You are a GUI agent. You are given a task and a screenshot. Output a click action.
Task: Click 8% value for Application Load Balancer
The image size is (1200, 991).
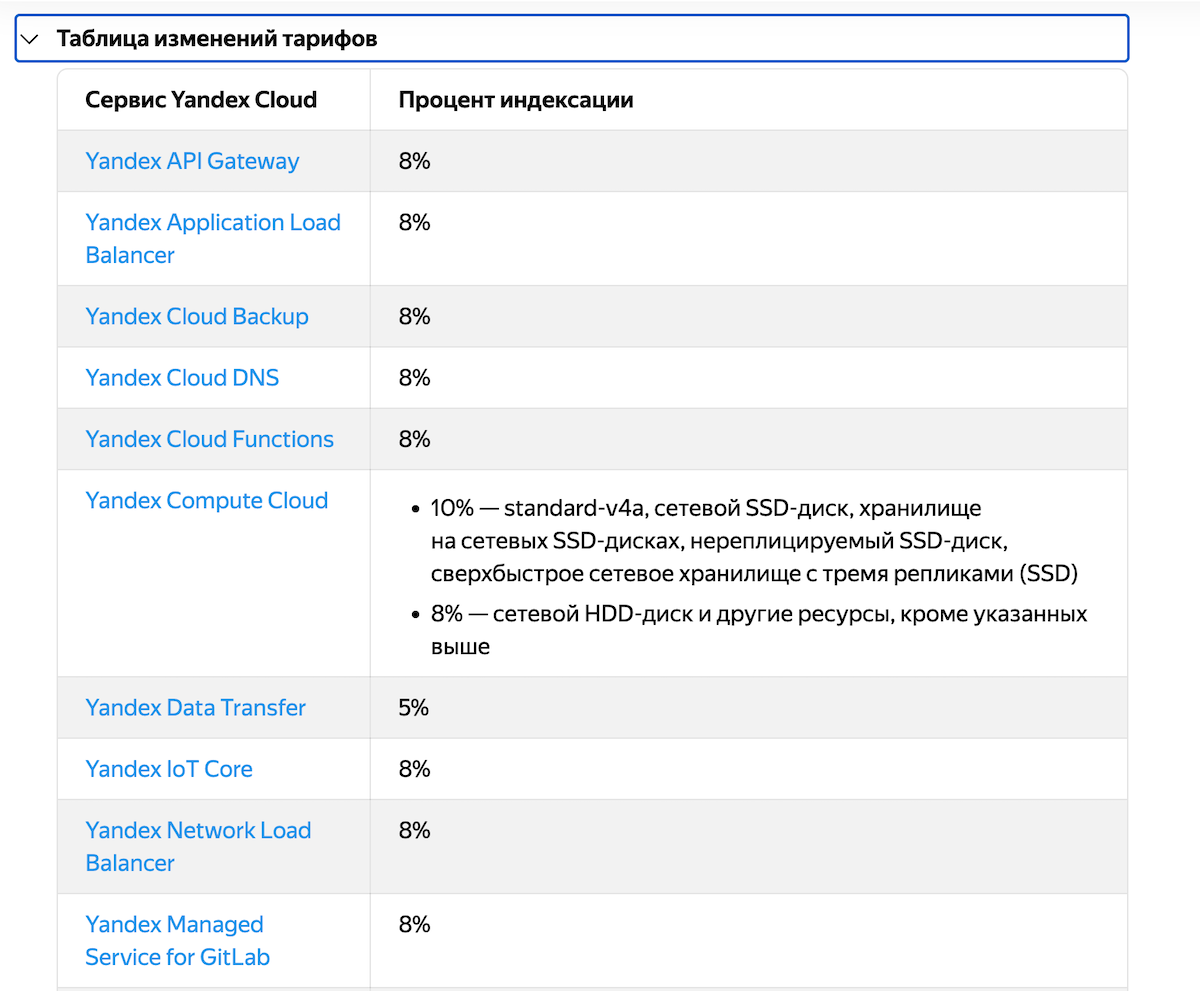click(x=414, y=222)
